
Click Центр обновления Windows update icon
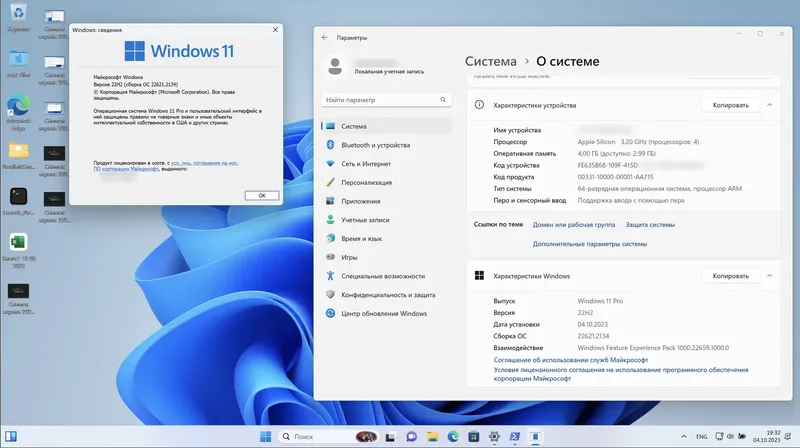331,313
